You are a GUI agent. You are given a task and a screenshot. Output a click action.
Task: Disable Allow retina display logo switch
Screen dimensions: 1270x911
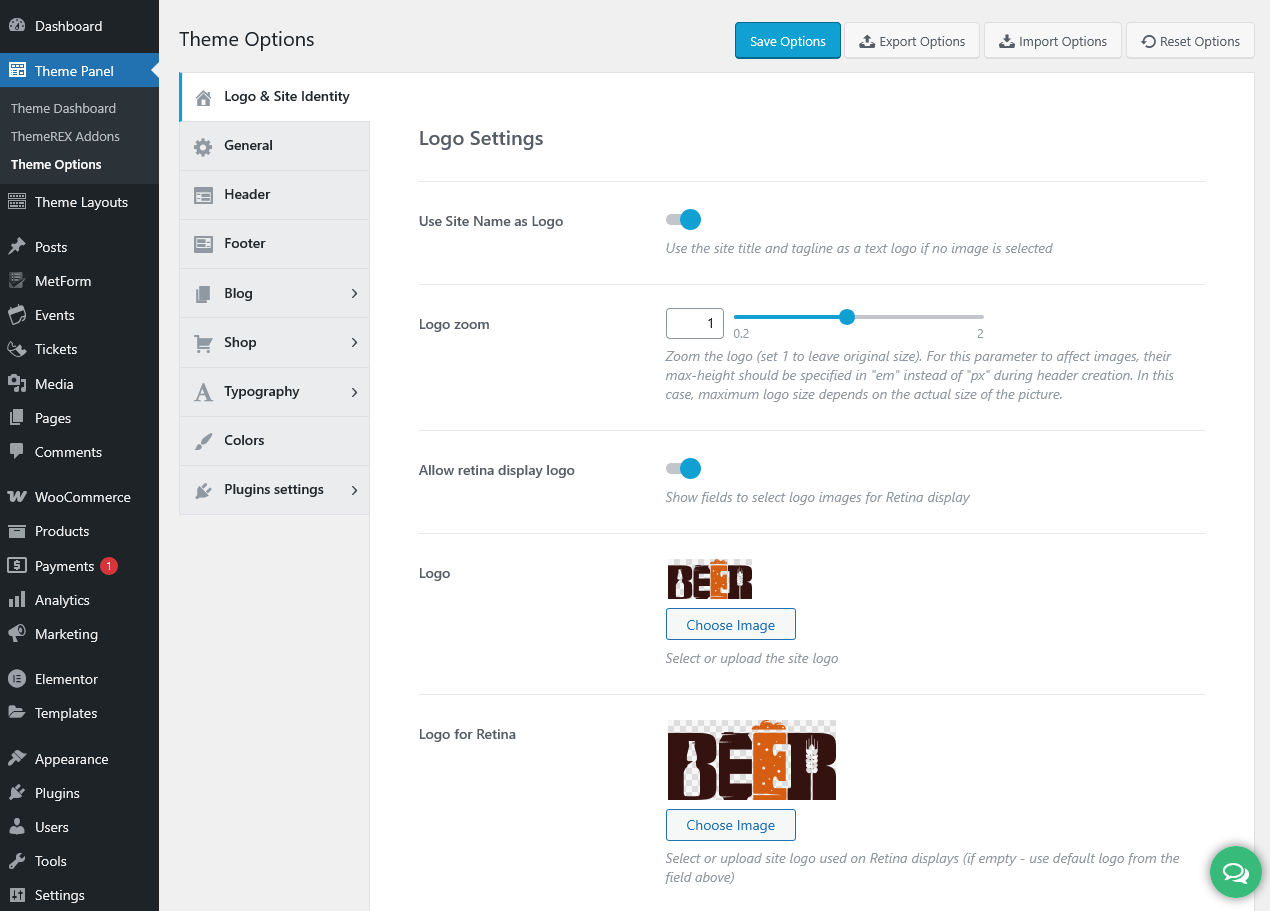[x=684, y=469]
